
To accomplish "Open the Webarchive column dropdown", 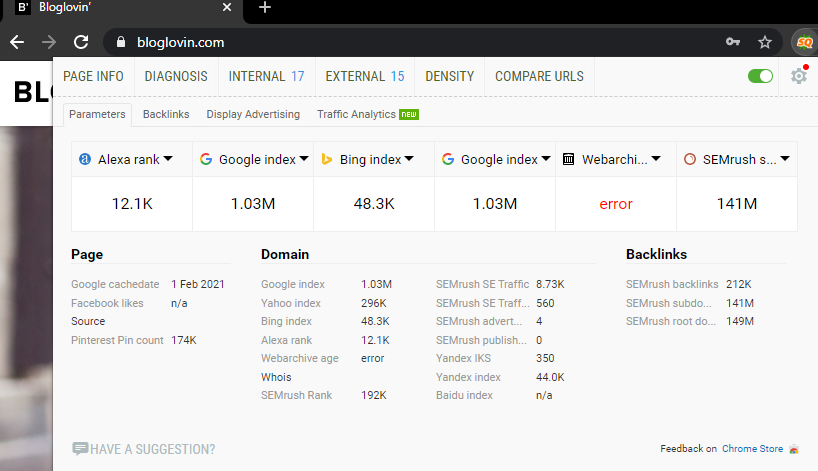I will click(667, 159).
